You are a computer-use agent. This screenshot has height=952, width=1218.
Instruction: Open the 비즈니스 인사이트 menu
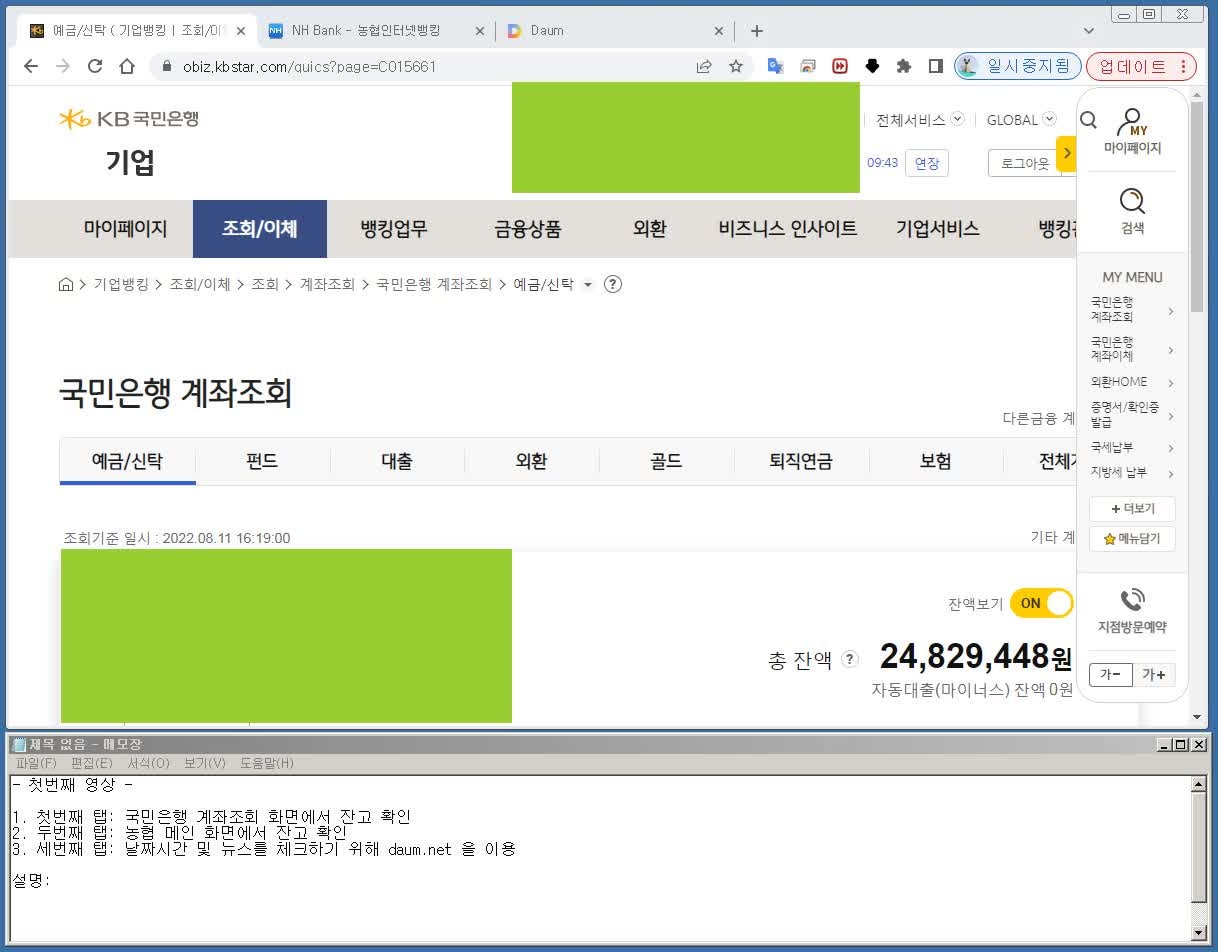coord(788,229)
